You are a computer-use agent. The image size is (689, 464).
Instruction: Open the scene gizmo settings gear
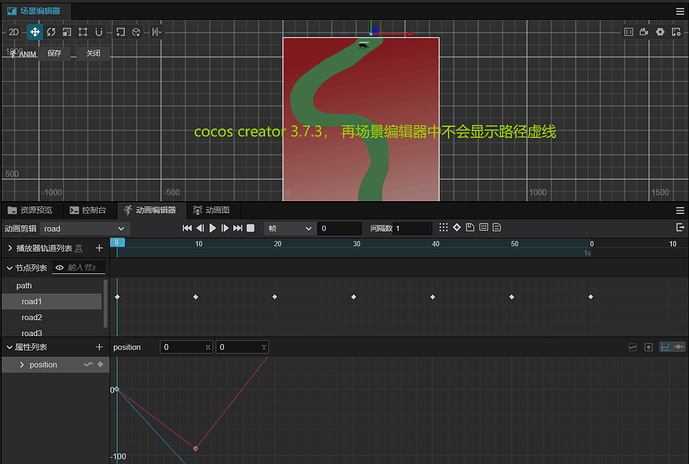[x=660, y=32]
